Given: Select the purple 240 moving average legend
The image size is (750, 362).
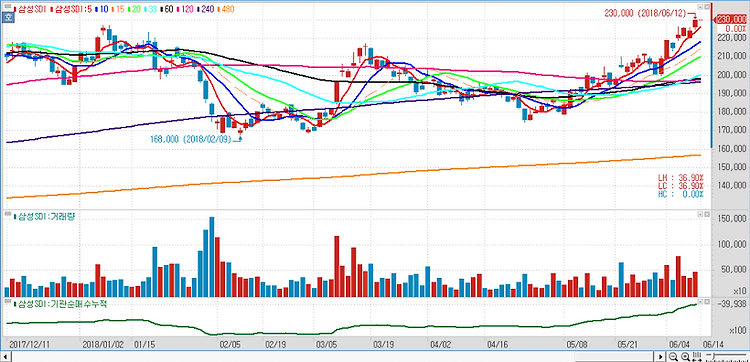Looking at the screenshot, I should [x=208, y=9].
